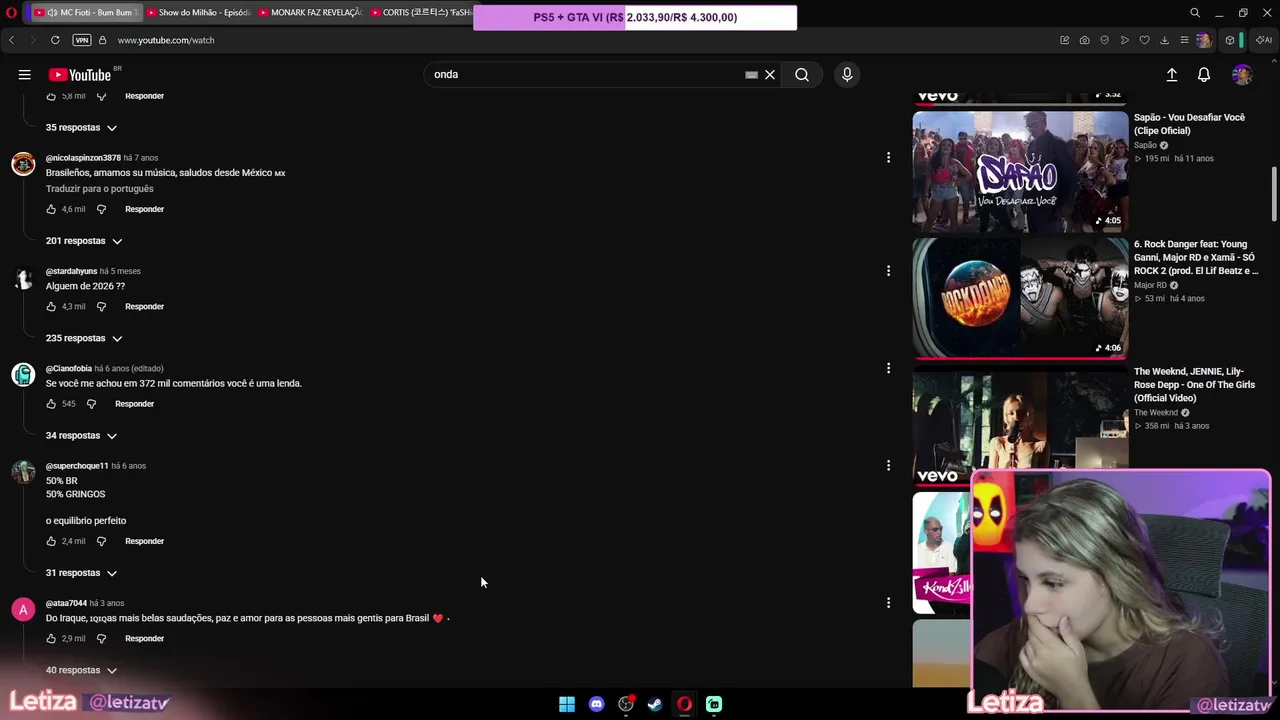The image size is (1280, 720).
Task: Expand the 40 respostas replies
Action: point(82,670)
